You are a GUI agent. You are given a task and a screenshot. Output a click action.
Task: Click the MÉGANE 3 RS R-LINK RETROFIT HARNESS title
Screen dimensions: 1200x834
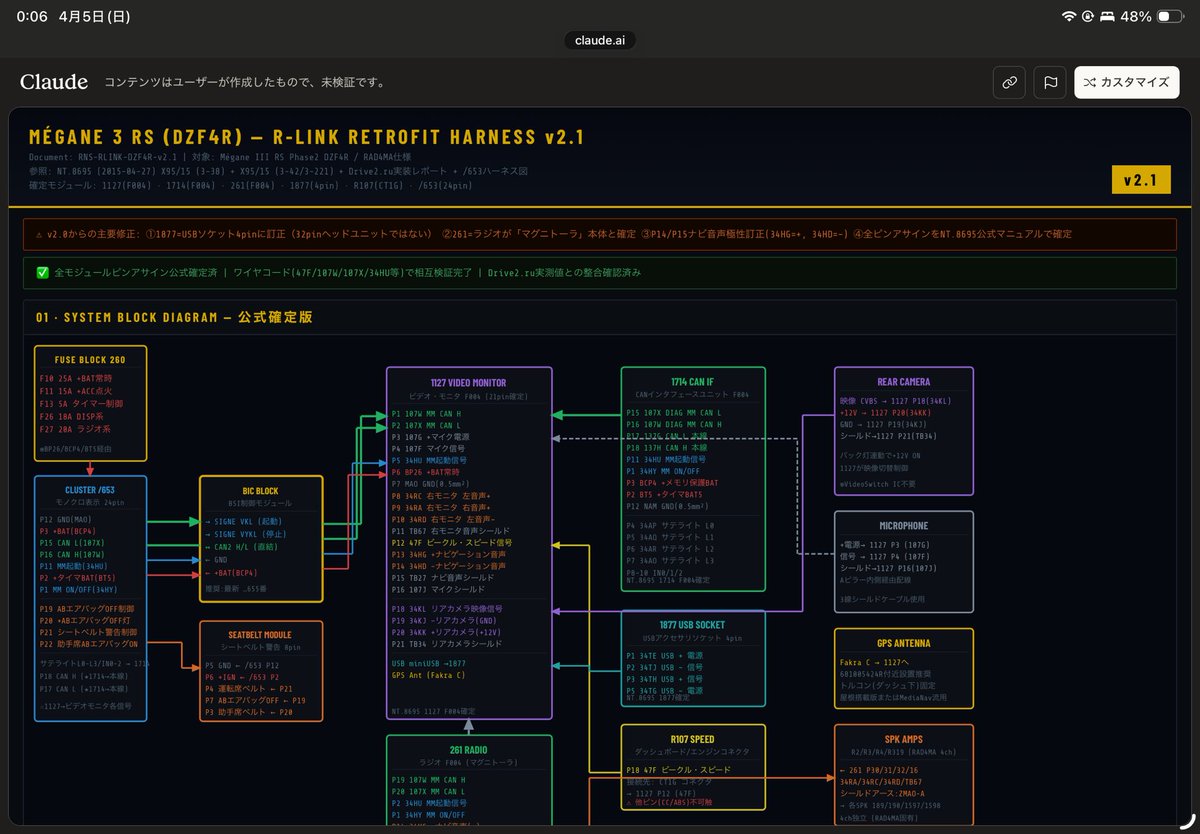pos(306,138)
